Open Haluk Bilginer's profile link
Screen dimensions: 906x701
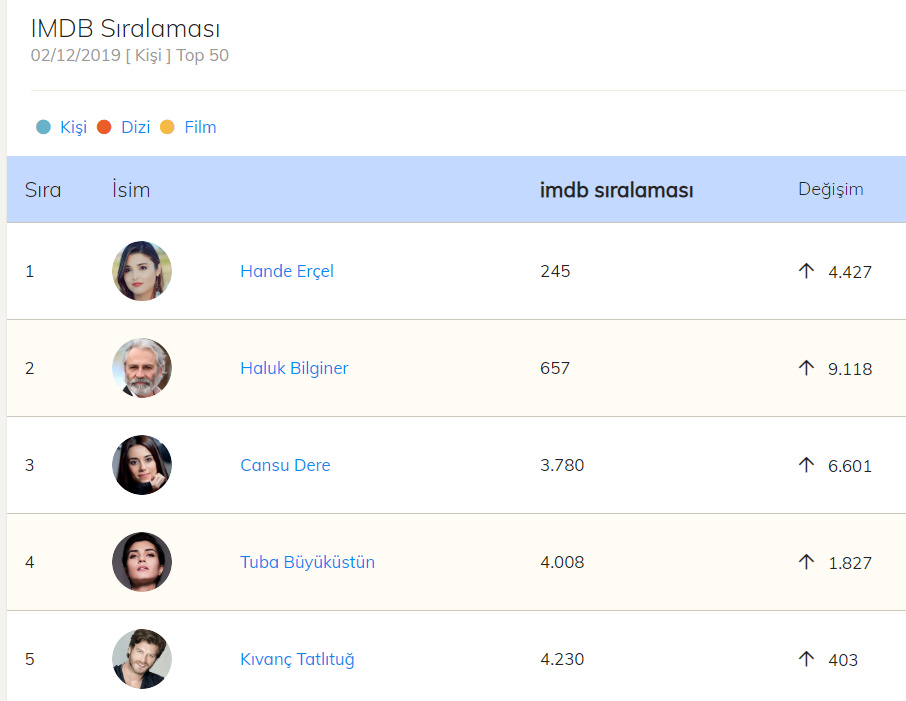click(294, 368)
